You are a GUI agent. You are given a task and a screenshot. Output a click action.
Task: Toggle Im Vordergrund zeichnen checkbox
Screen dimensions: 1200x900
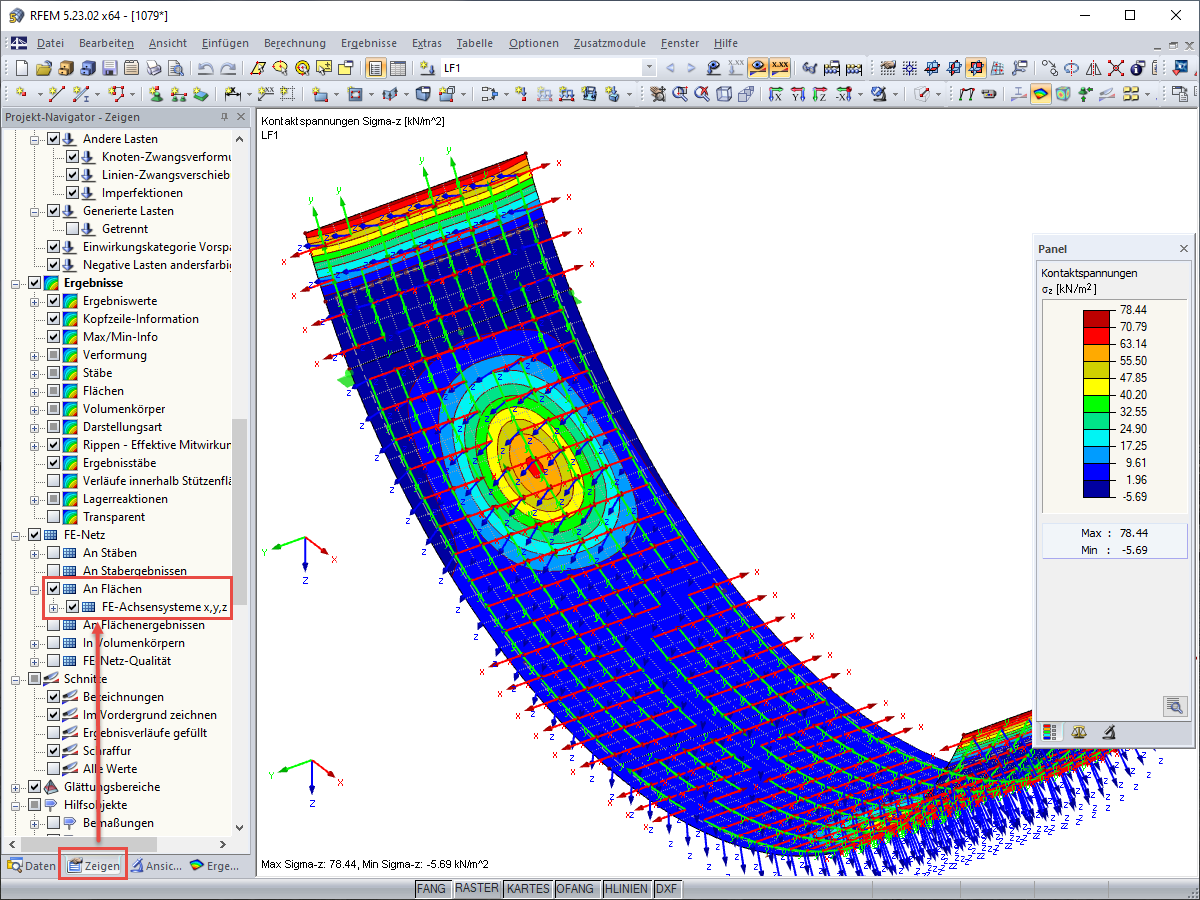pos(53,715)
